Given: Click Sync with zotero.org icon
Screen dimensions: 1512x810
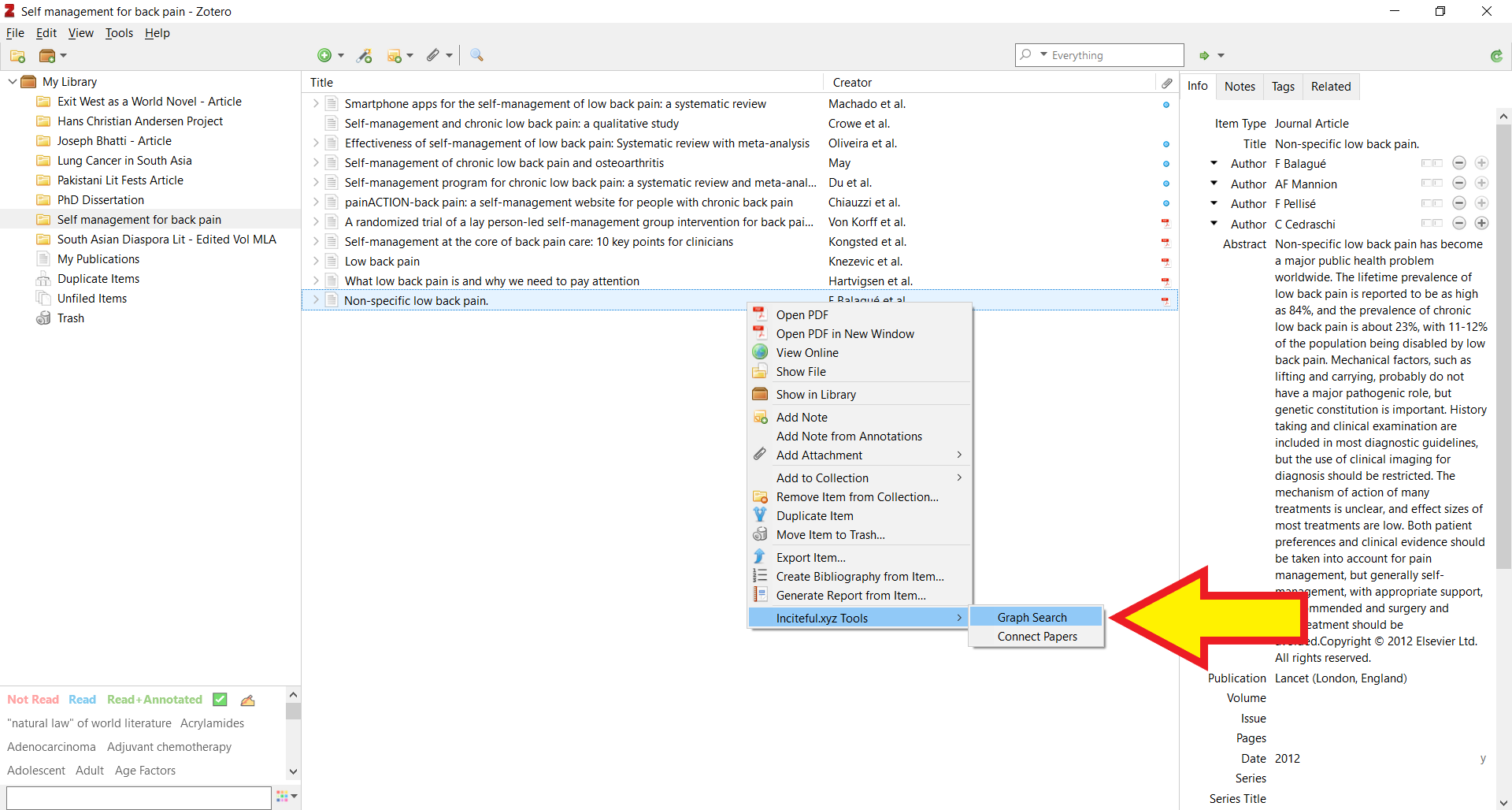Looking at the screenshot, I should pos(1496,56).
